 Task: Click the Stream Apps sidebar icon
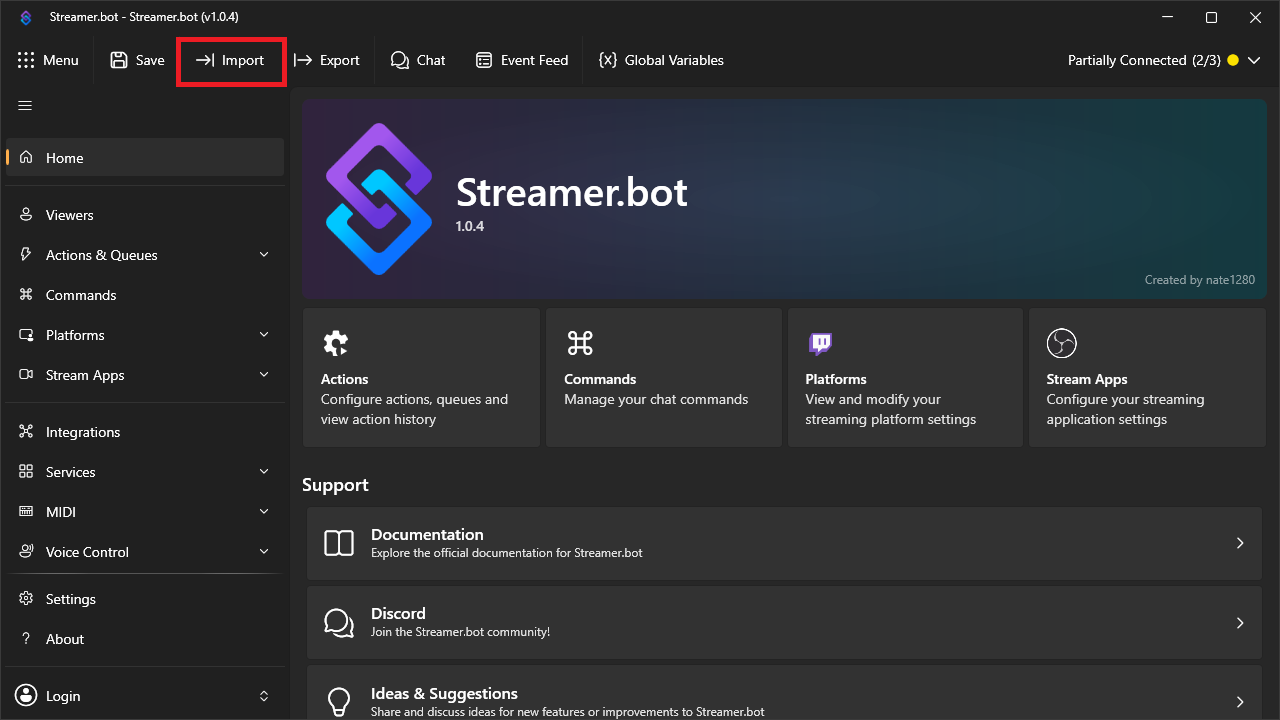point(26,375)
